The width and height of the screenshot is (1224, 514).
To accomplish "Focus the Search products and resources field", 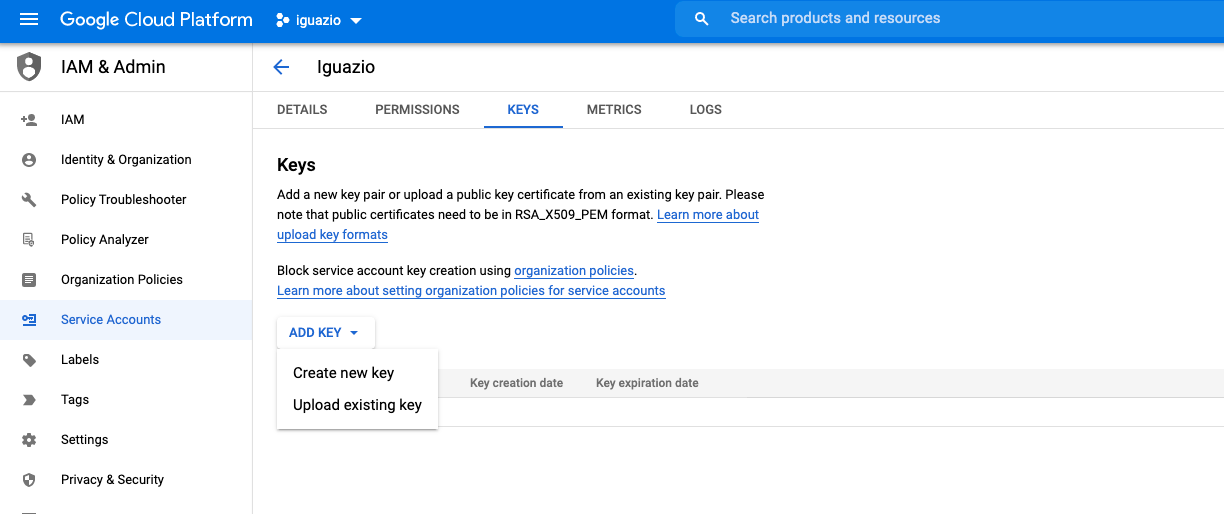I will tap(950, 19).
